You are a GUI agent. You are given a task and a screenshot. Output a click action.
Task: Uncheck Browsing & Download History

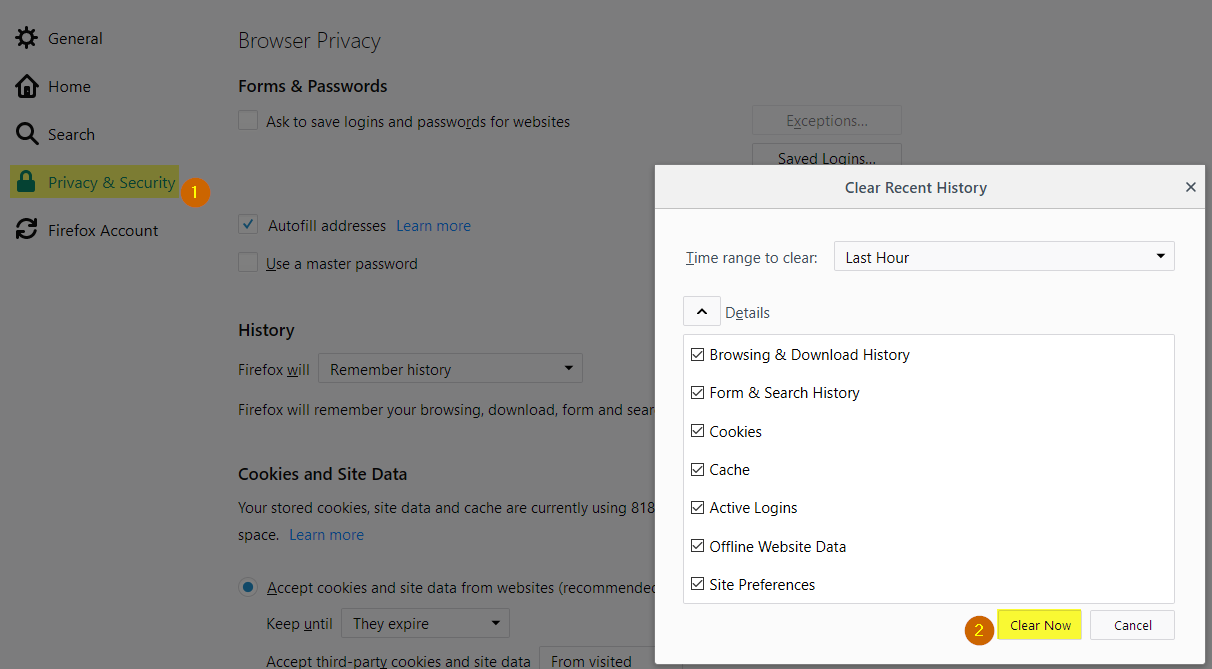click(x=697, y=354)
